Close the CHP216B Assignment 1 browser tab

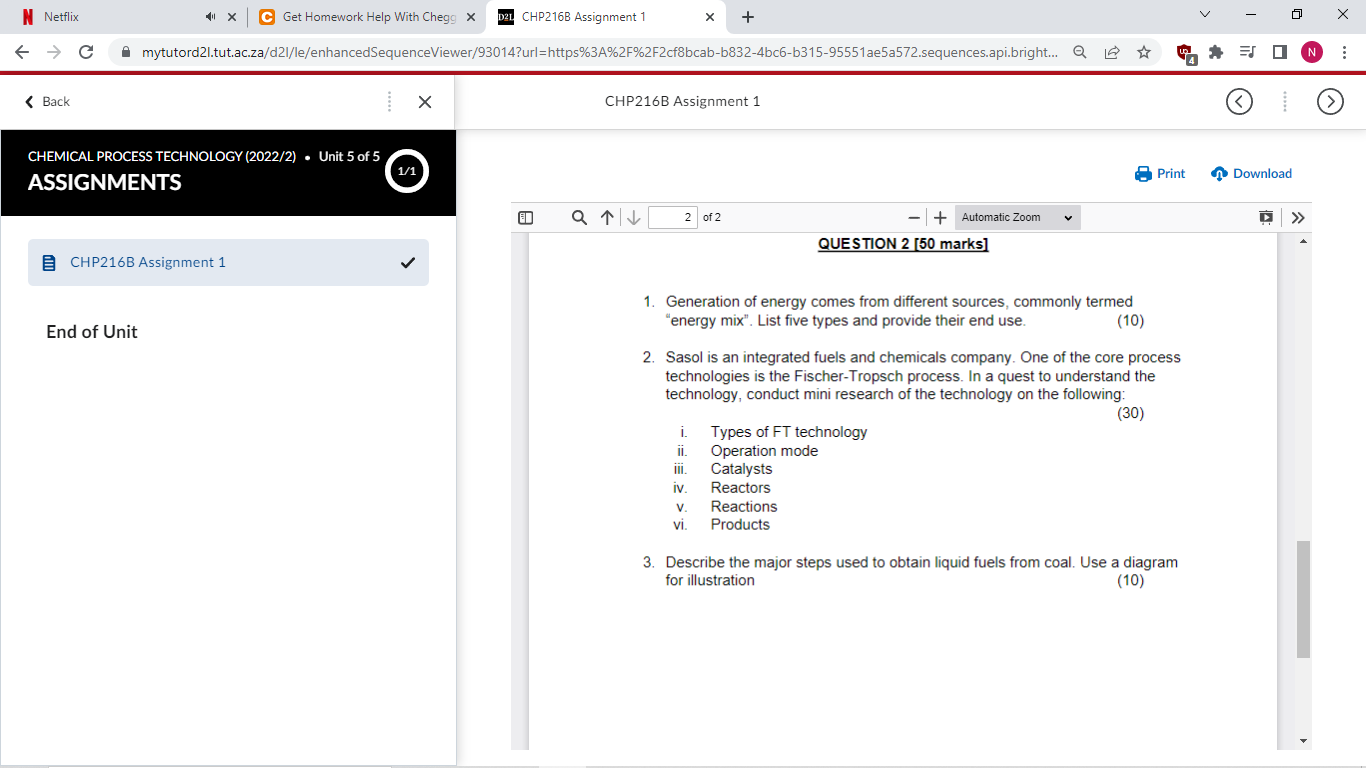pyautogui.click(x=710, y=17)
